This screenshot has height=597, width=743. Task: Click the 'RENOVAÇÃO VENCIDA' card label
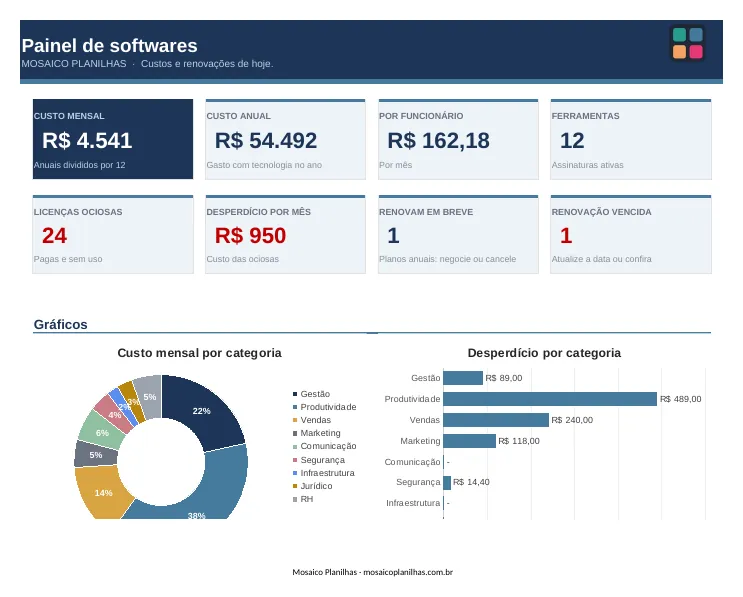[x=602, y=212]
